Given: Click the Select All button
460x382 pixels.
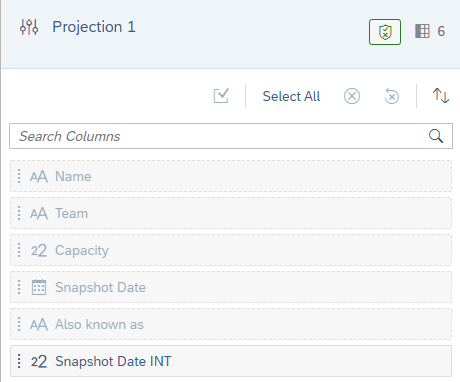Looking at the screenshot, I should 291,96.
